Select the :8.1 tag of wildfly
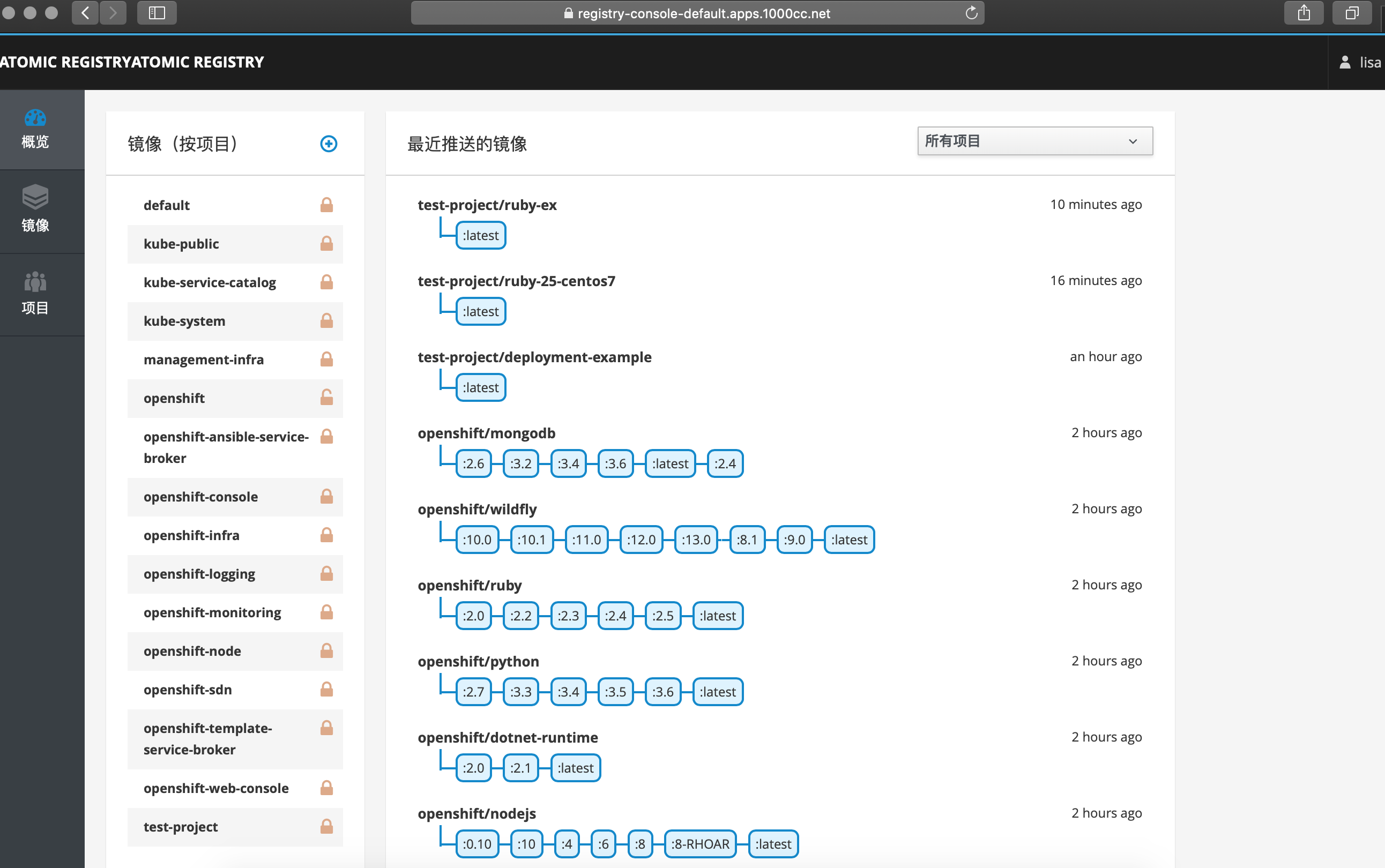This screenshot has height=868, width=1385. (747, 540)
